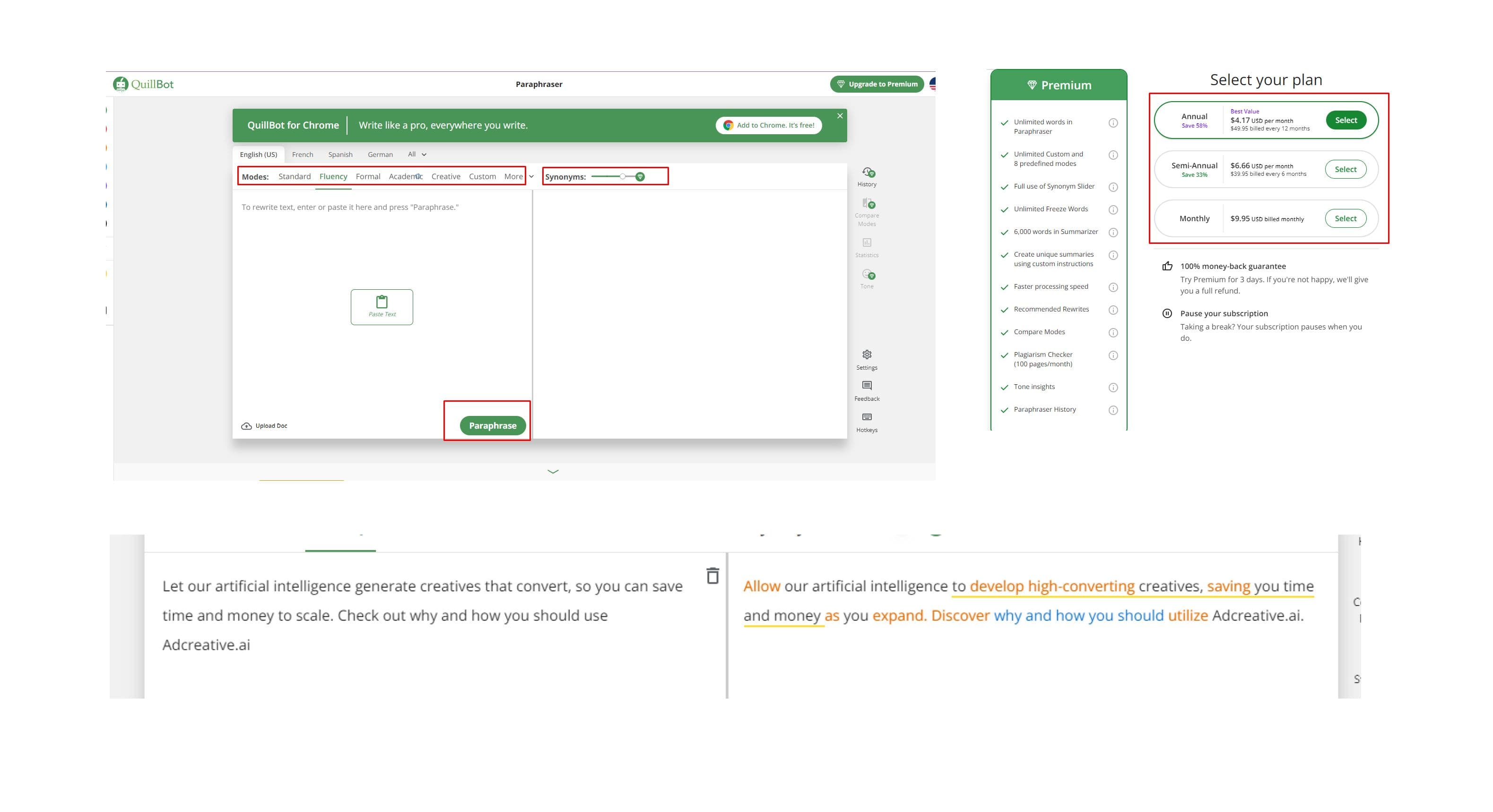Adjust the Synonyms slider handle
The width and height of the screenshot is (1493, 812).
623,176
